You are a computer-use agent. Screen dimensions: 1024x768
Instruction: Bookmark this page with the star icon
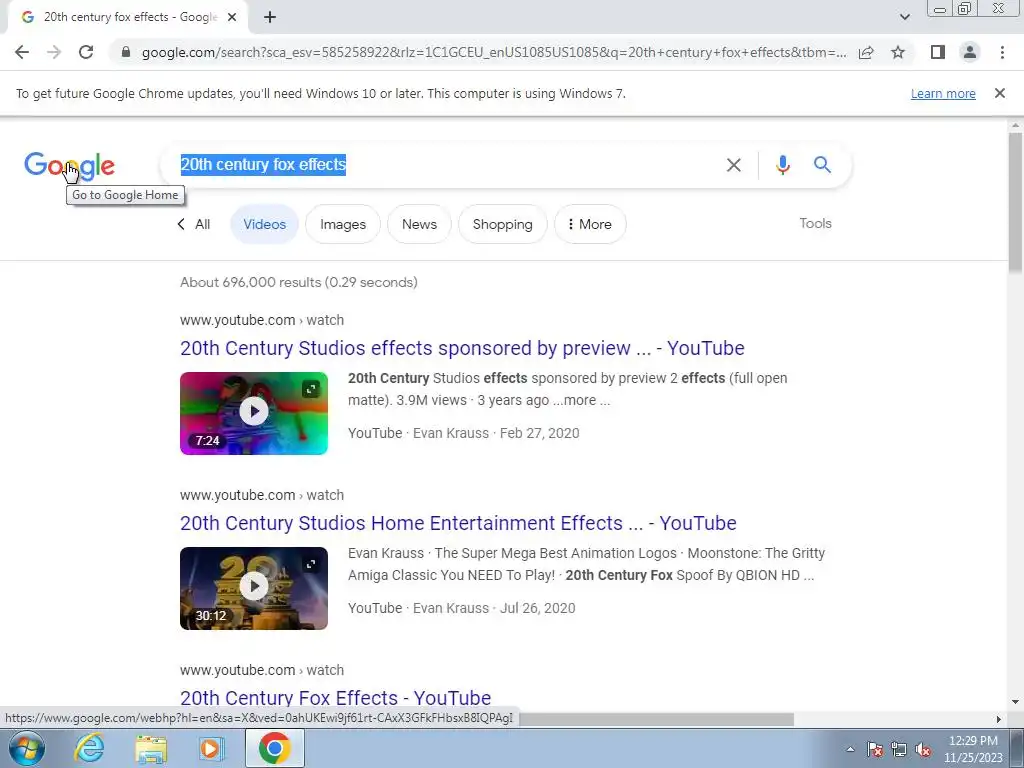[898, 52]
